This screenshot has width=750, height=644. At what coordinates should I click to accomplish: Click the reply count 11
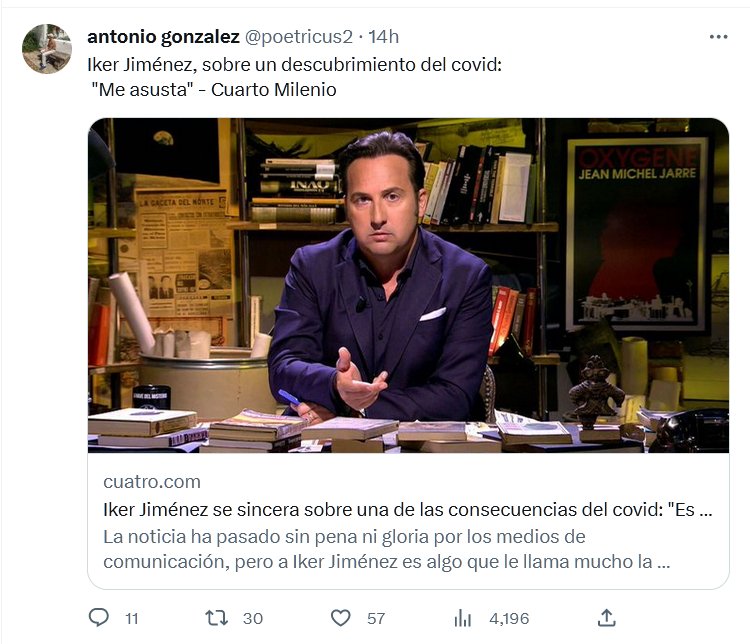pyautogui.click(x=131, y=618)
